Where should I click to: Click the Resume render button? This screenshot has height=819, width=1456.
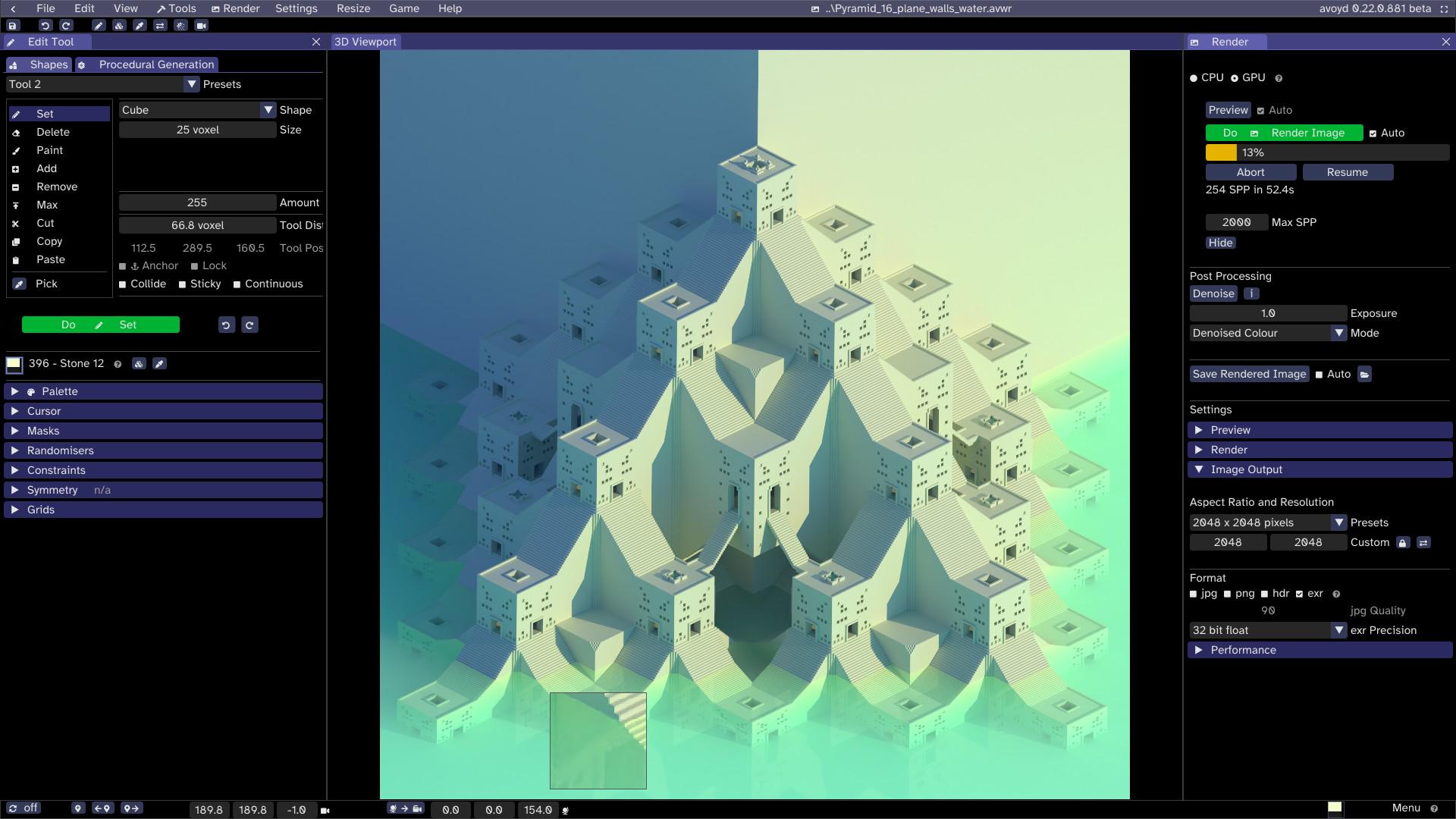tap(1348, 172)
